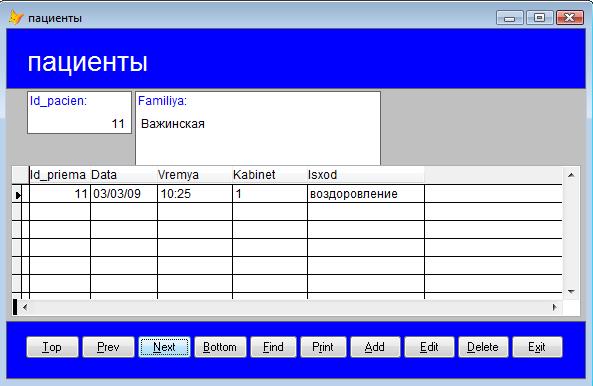This screenshot has height=386, width=593.
Task: Add a new patient record
Action: [375, 347]
